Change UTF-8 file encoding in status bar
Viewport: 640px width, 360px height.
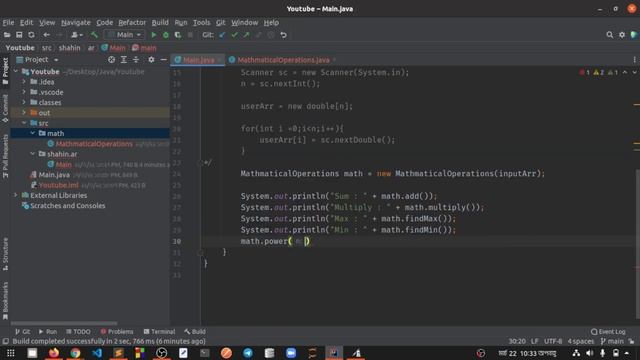[553, 341]
